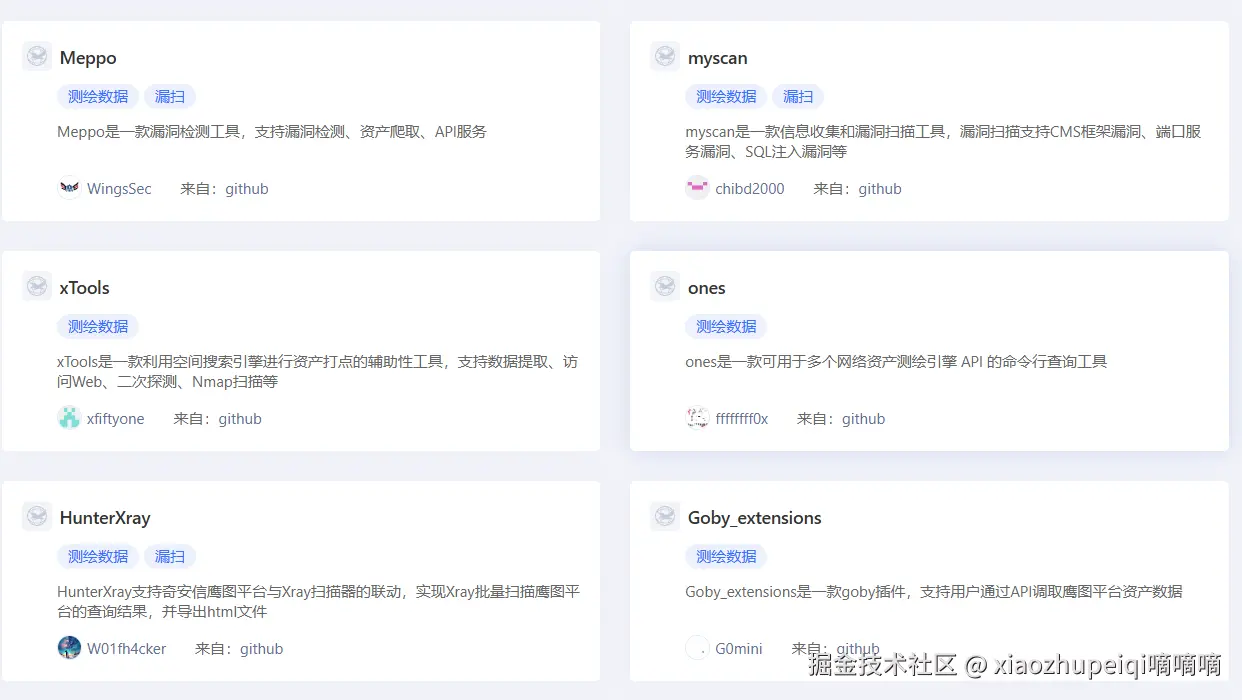Select 漏扫 tag on Meppo card
Screen dimensions: 1242x700
[x=170, y=96]
